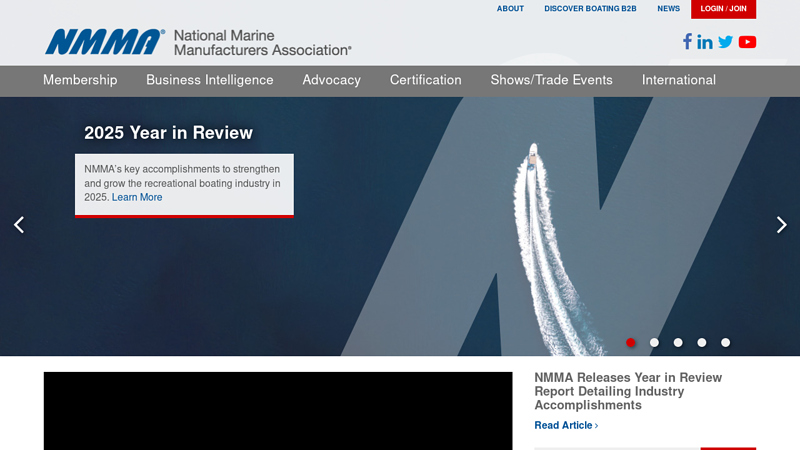Click National Marine Manufacturers Association text

pyautogui.click(x=262, y=43)
